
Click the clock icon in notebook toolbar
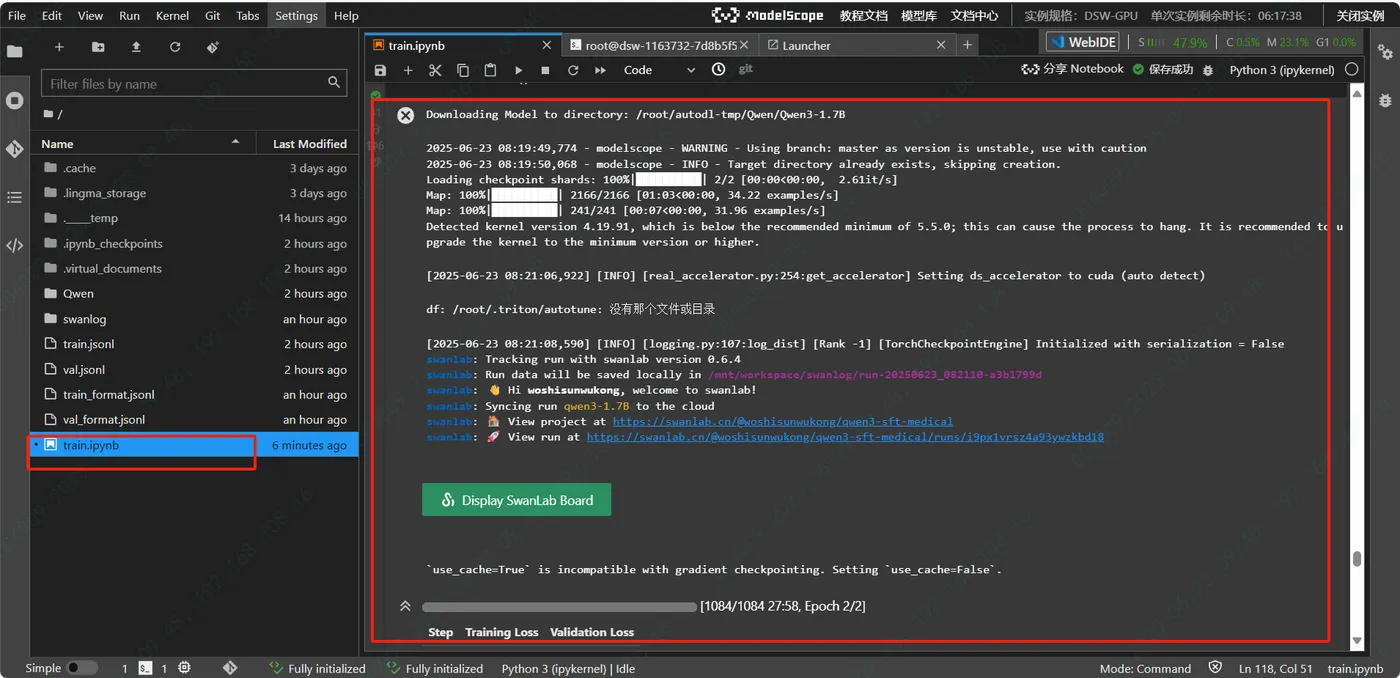pyautogui.click(x=718, y=69)
